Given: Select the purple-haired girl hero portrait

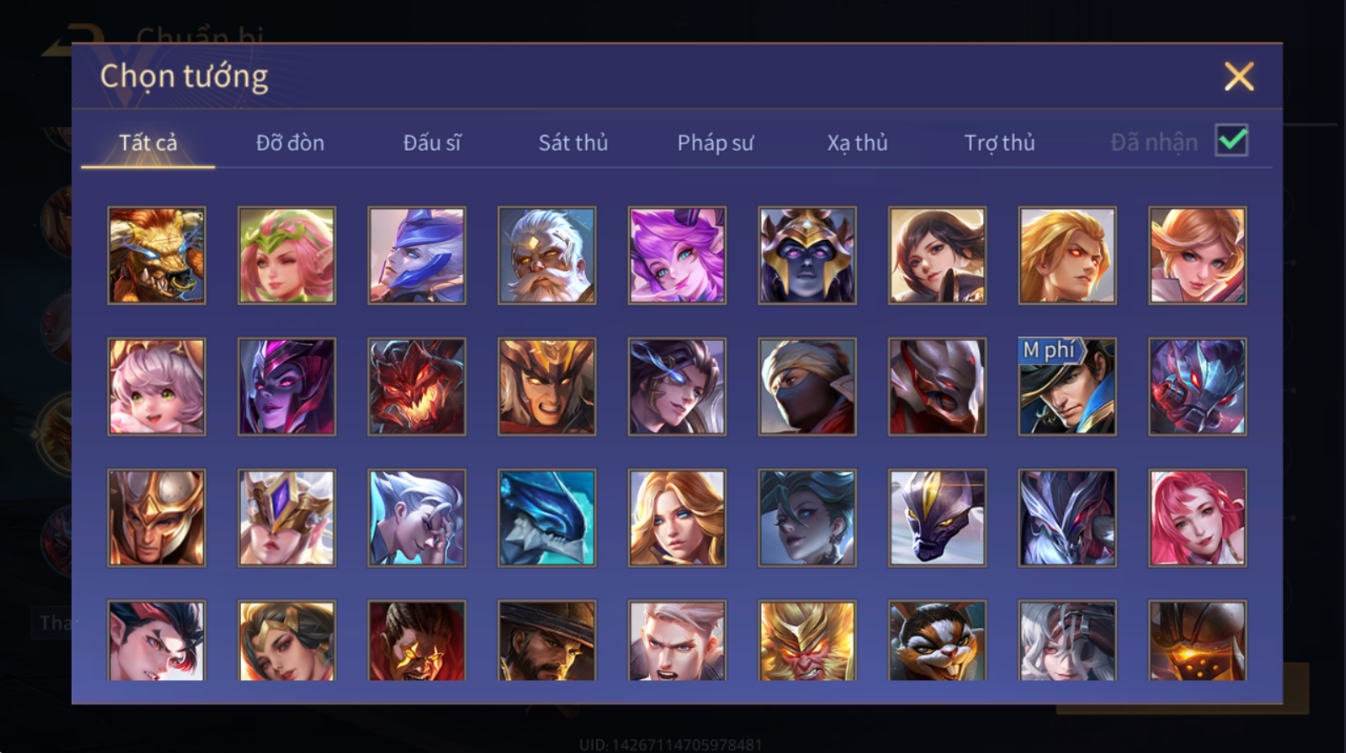Looking at the screenshot, I should pyautogui.click(x=677, y=255).
